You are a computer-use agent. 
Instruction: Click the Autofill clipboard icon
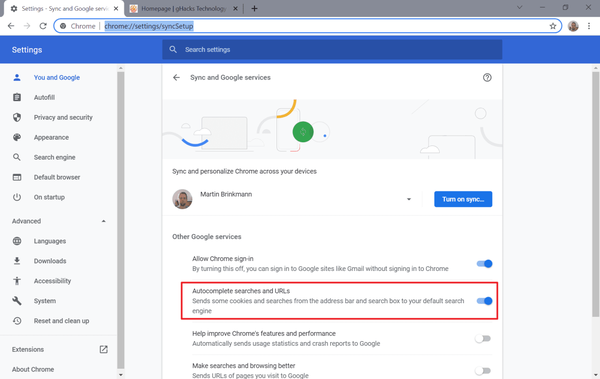(17, 97)
